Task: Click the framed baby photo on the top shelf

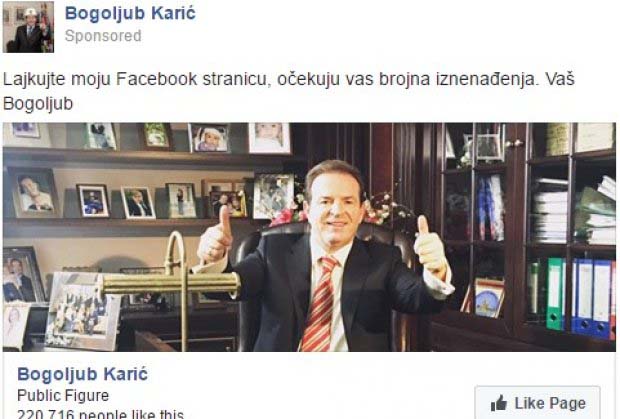Action: click(x=270, y=137)
